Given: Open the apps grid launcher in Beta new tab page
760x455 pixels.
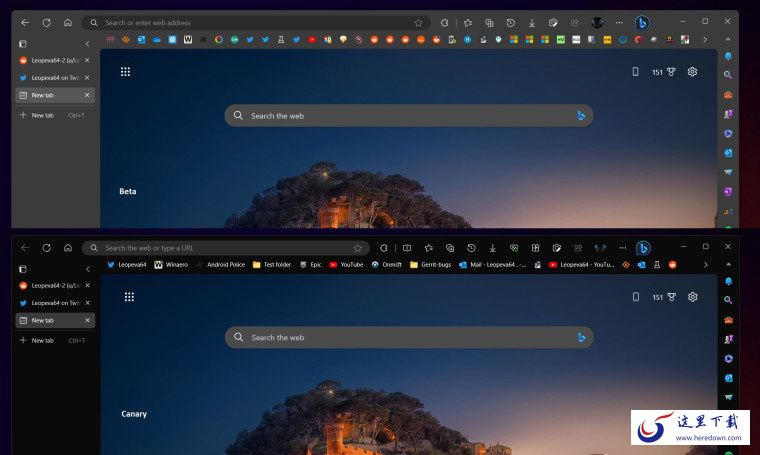Looking at the screenshot, I should coord(125,72).
